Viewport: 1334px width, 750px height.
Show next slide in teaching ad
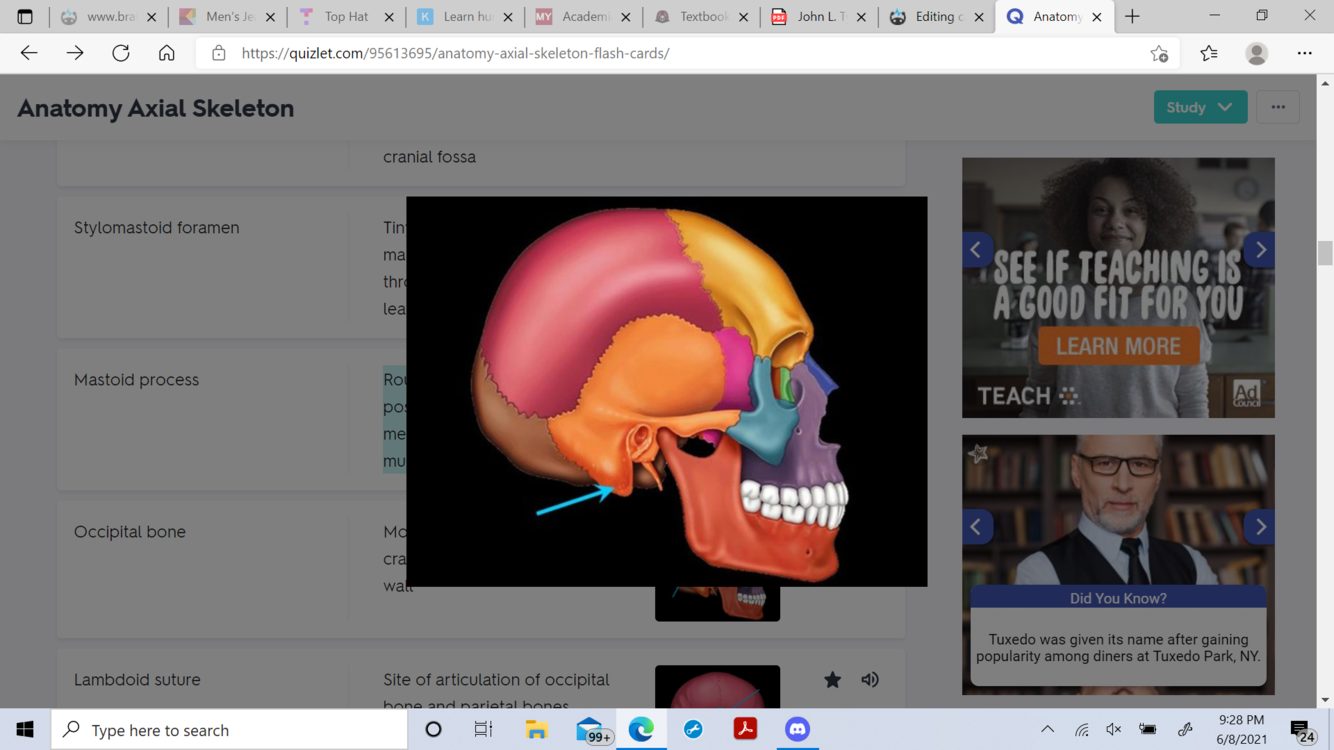[1260, 250]
